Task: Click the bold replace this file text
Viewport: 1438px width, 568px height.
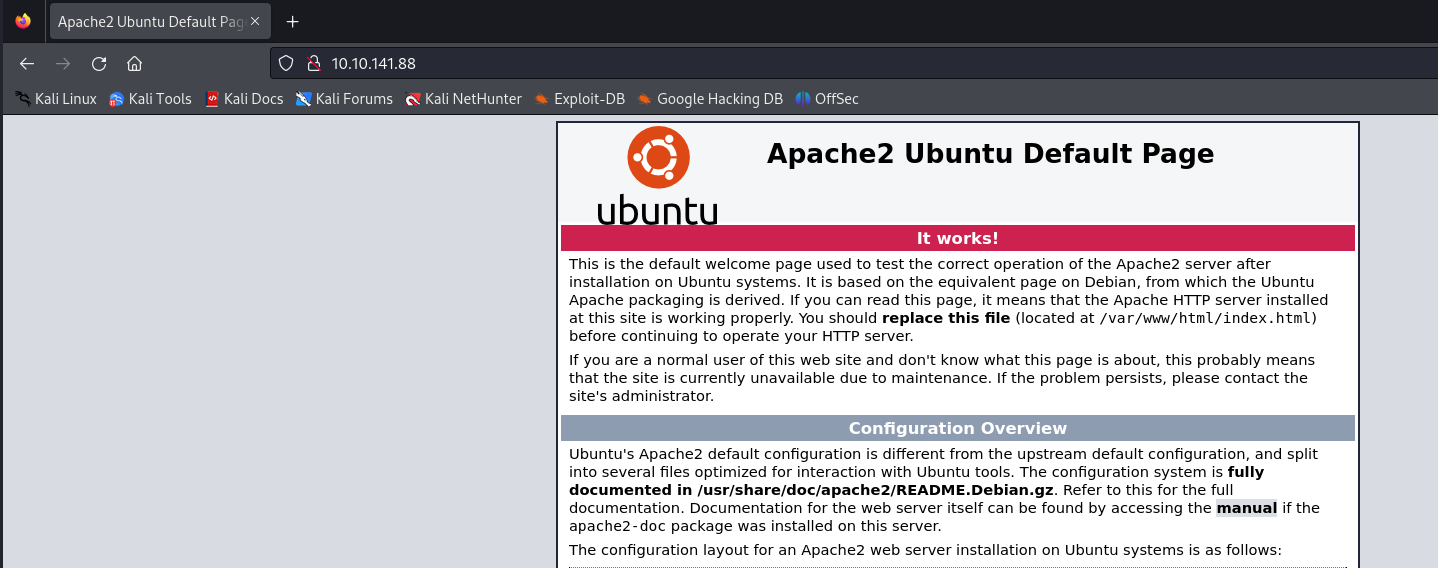Action: click(946, 318)
